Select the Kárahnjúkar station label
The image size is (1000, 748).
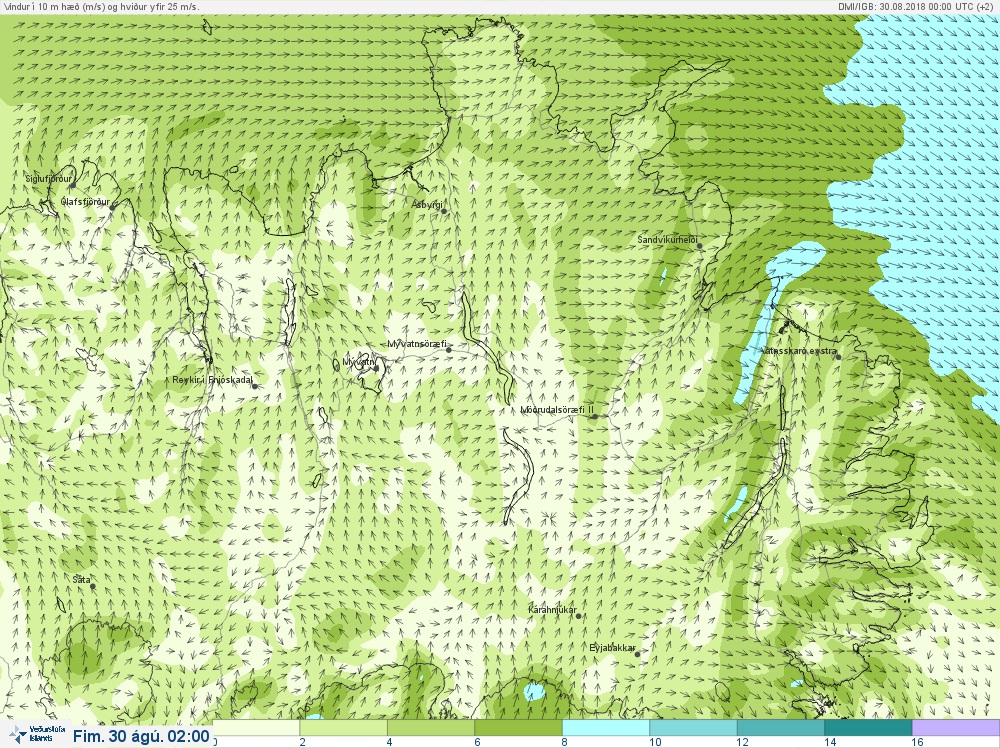click(x=552, y=610)
